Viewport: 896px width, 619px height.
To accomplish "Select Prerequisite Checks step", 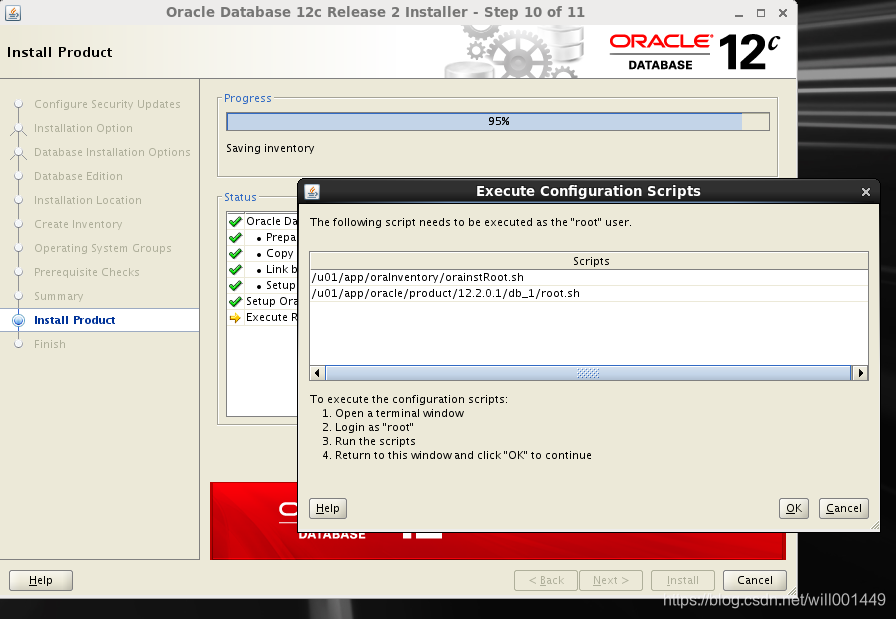I will coord(87,272).
